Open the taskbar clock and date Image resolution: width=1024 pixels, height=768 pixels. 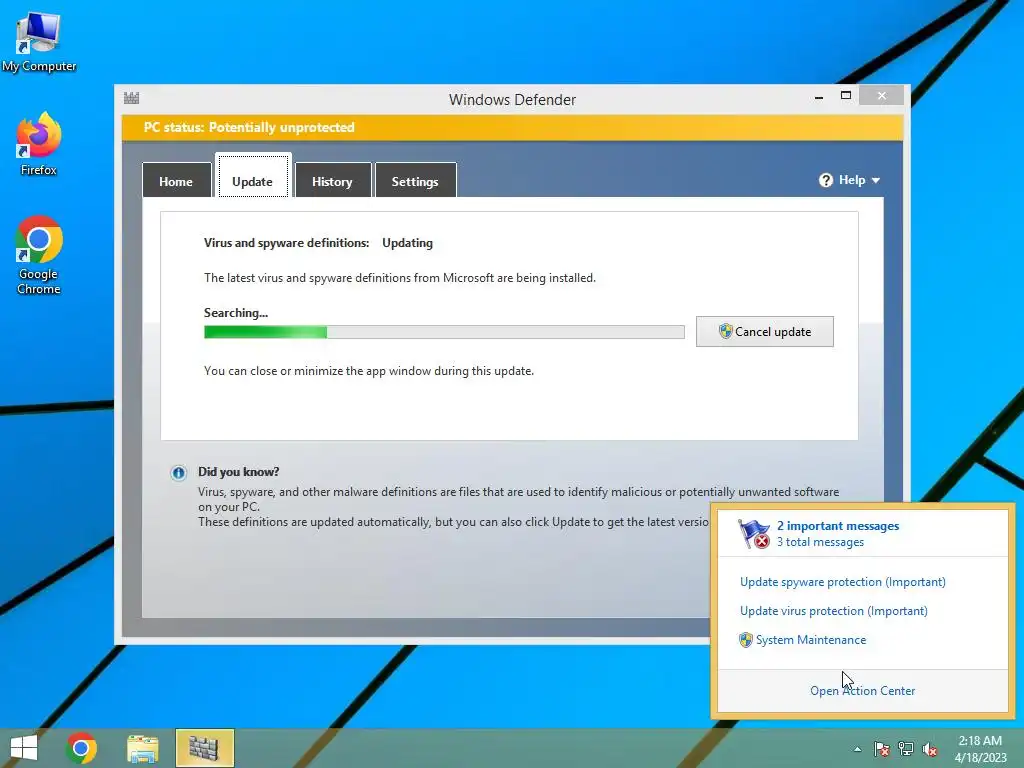[x=980, y=748]
